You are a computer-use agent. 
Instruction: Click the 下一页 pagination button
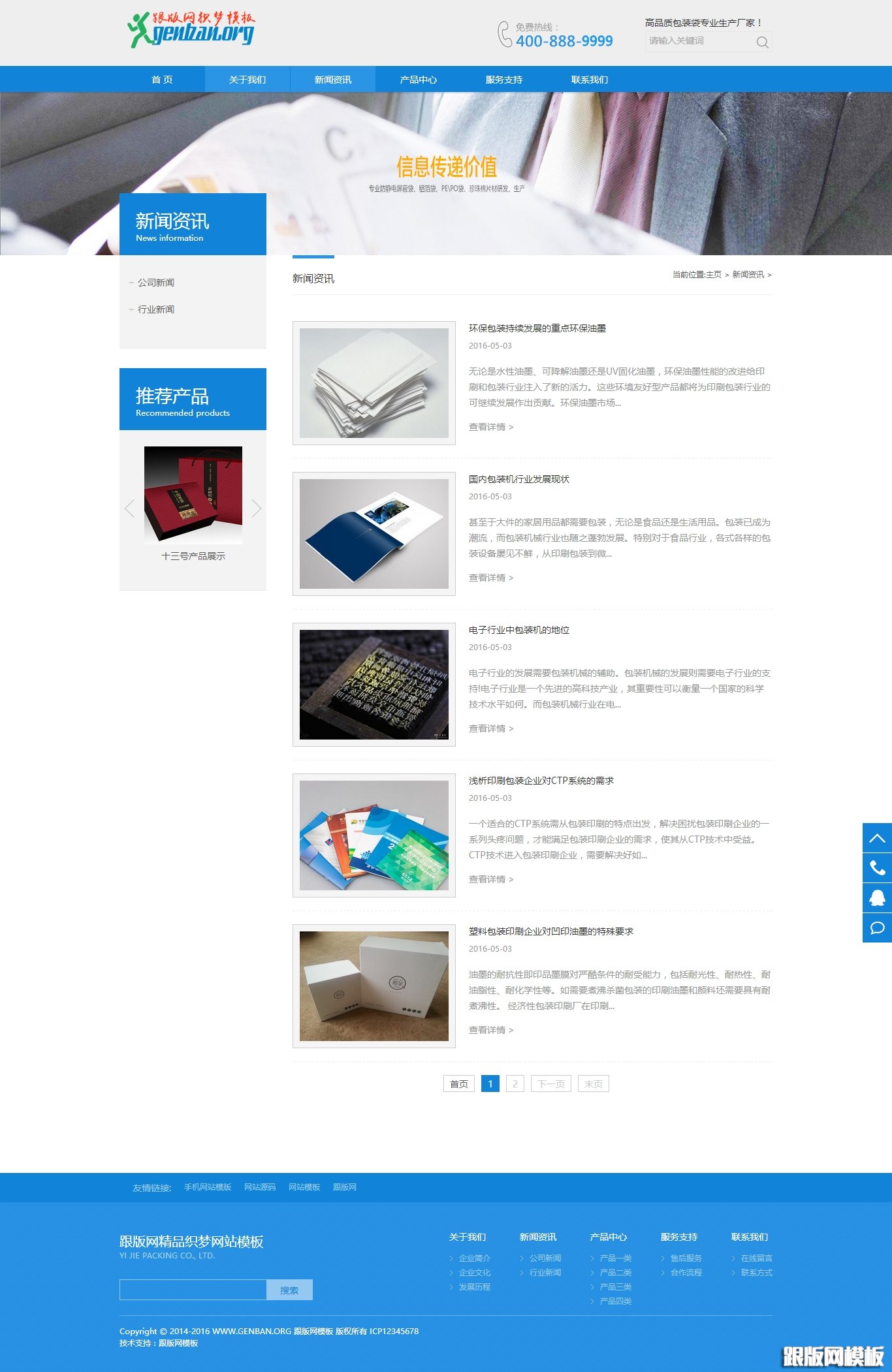[551, 1084]
